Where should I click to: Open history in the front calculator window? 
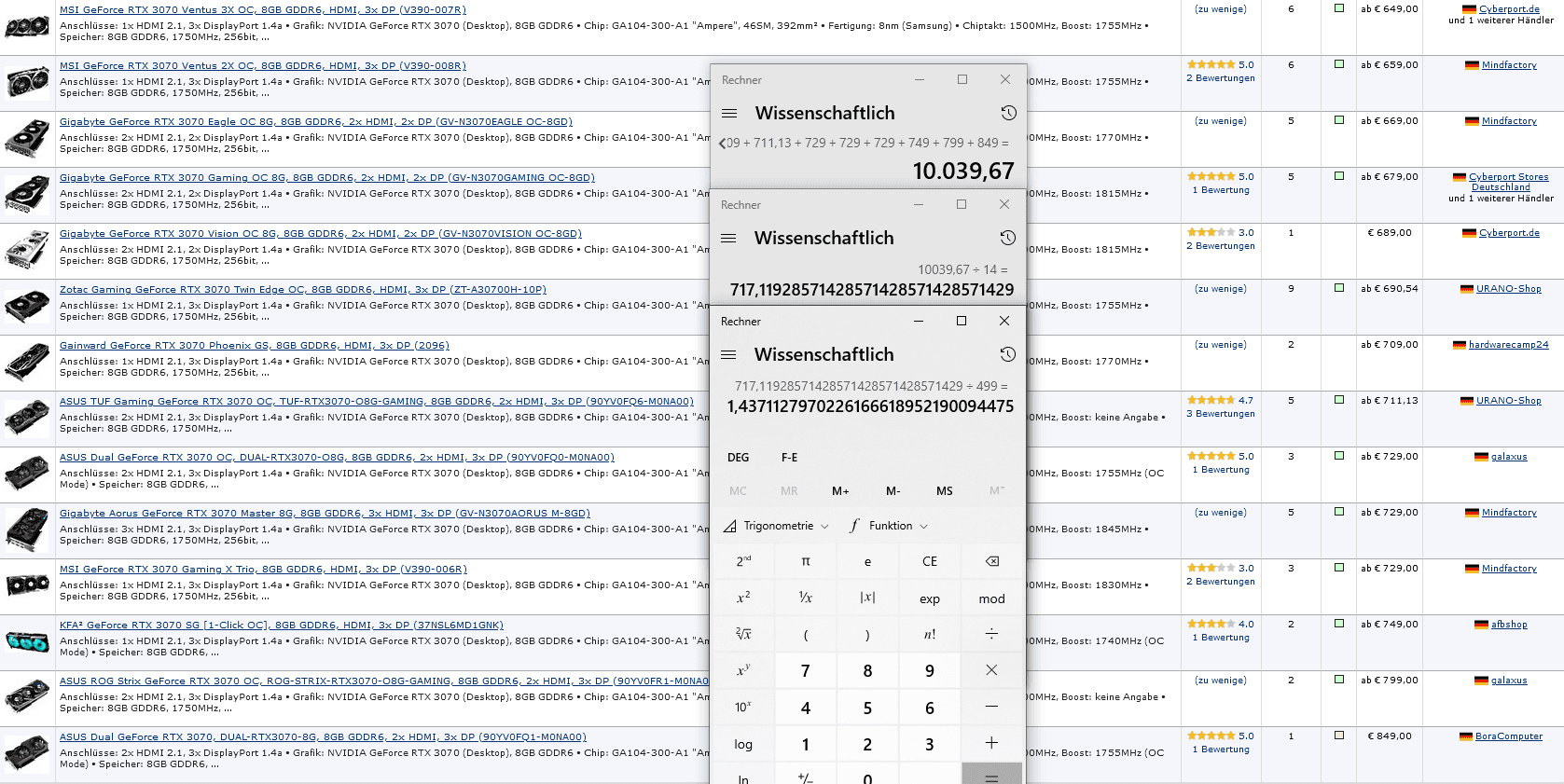(x=1007, y=354)
